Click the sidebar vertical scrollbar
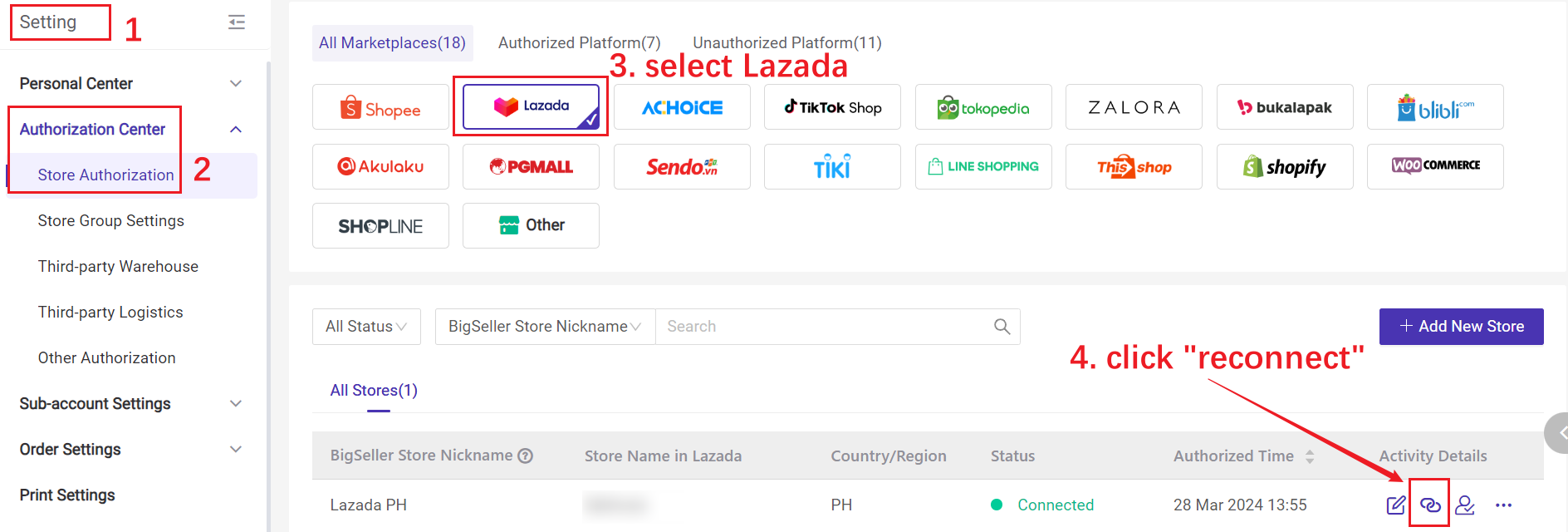 coord(268,291)
